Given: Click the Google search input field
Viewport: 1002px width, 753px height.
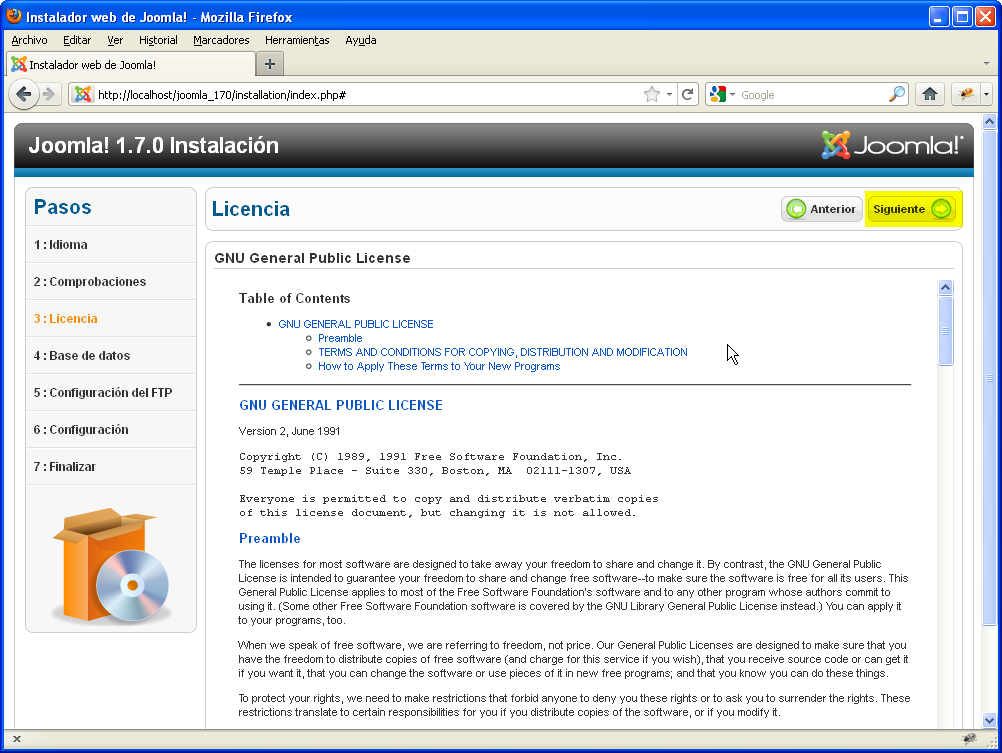Looking at the screenshot, I should pos(812,95).
